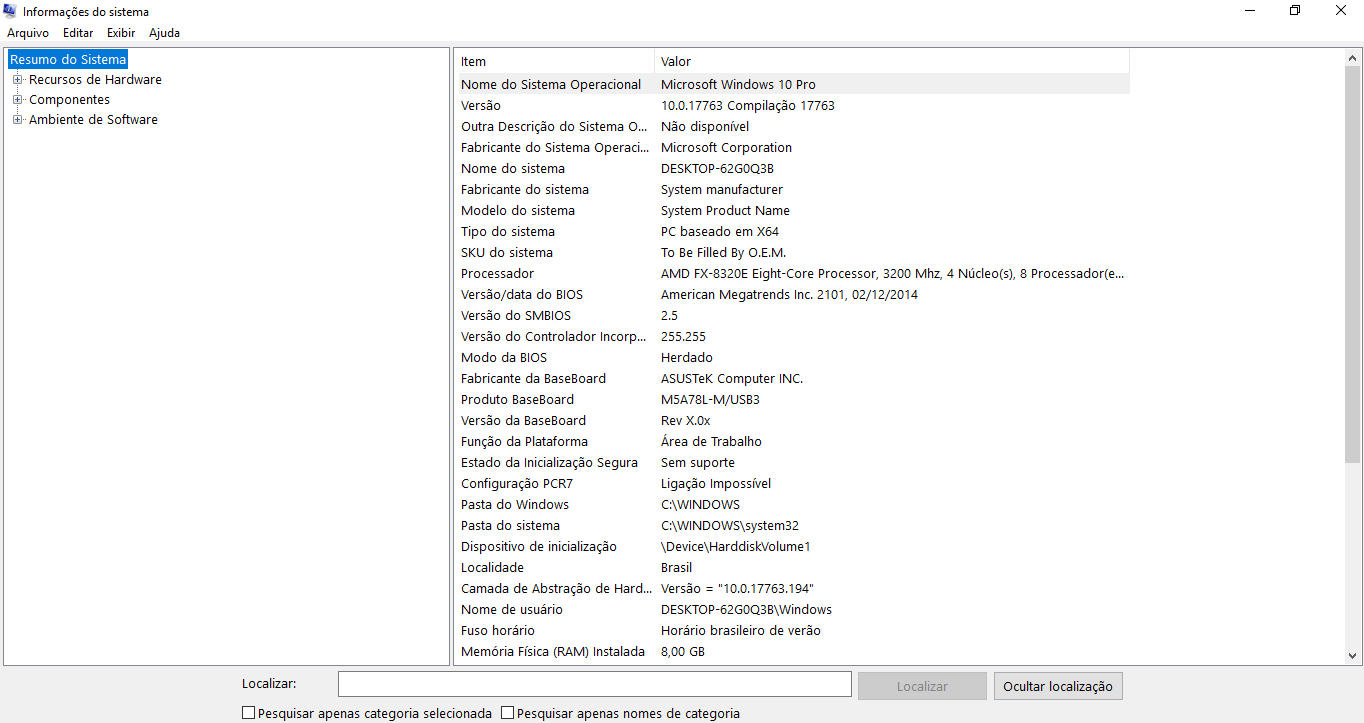Select the Versão/data do BIOS row
The image size is (1364, 723).
pos(793,295)
